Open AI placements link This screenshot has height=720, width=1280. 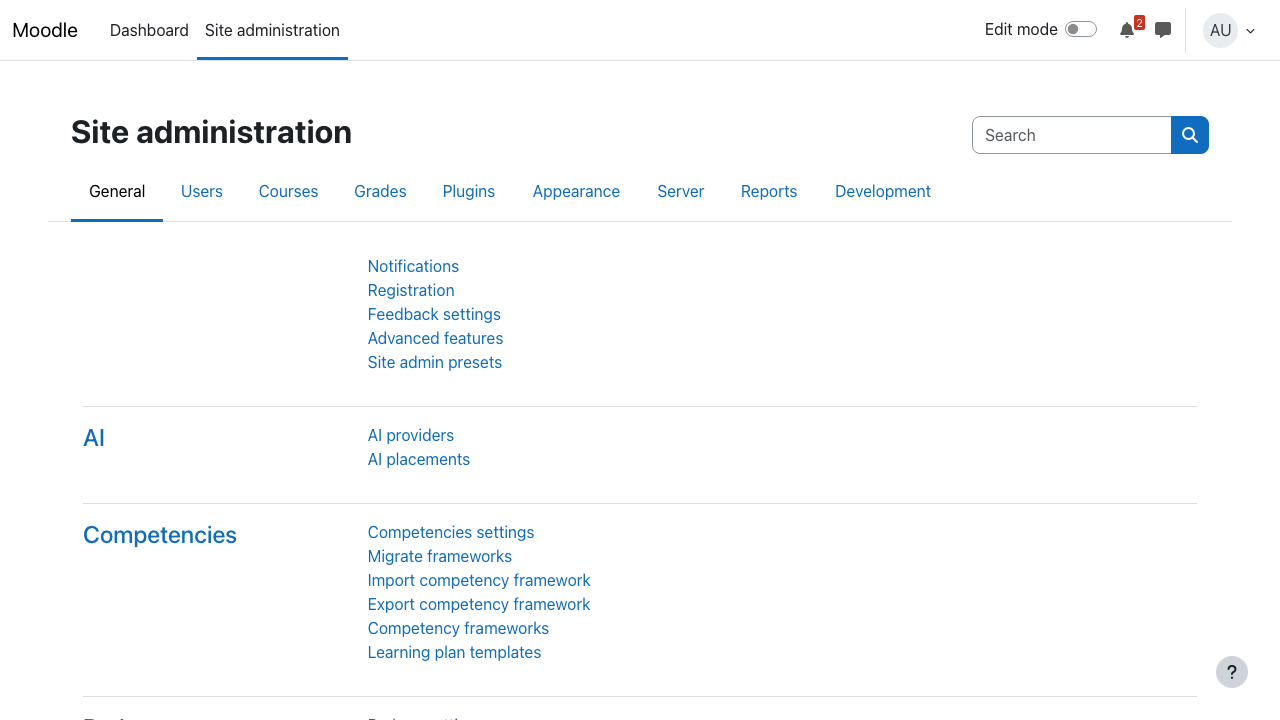[x=419, y=459]
